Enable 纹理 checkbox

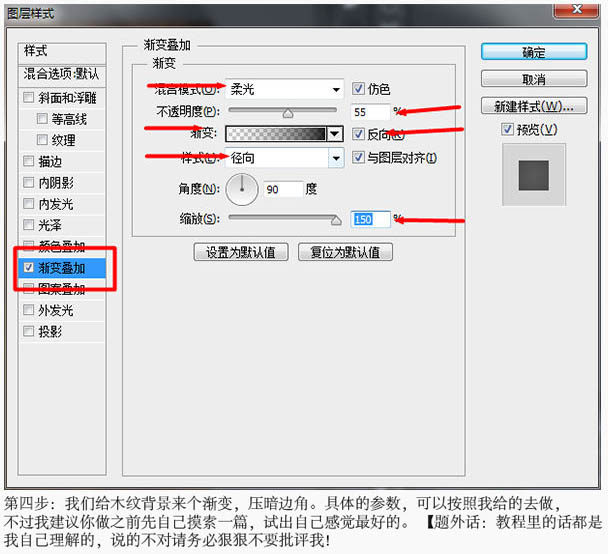pos(42,140)
